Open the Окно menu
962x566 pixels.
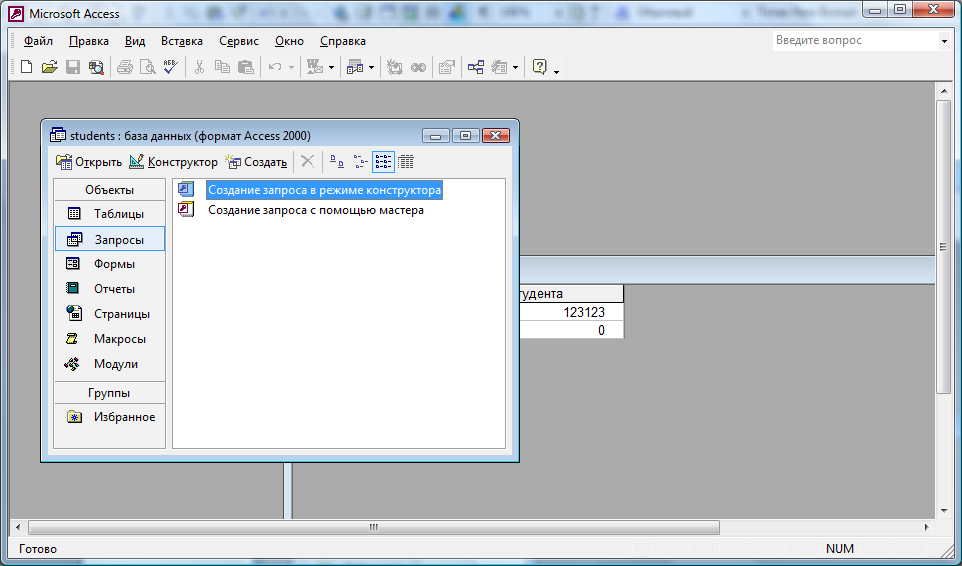click(289, 41)
